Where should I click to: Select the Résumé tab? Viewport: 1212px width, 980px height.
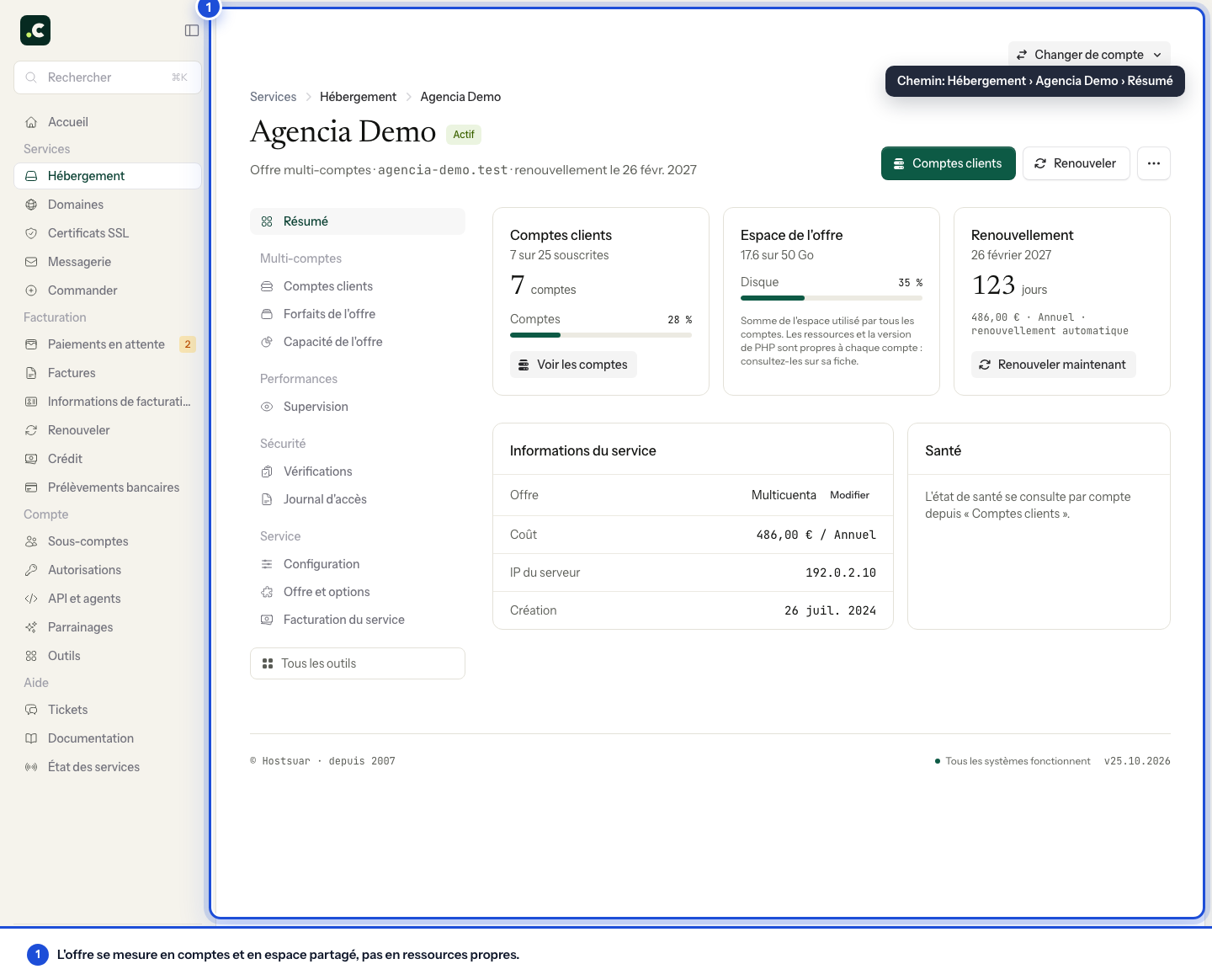(x=358, y=221)
